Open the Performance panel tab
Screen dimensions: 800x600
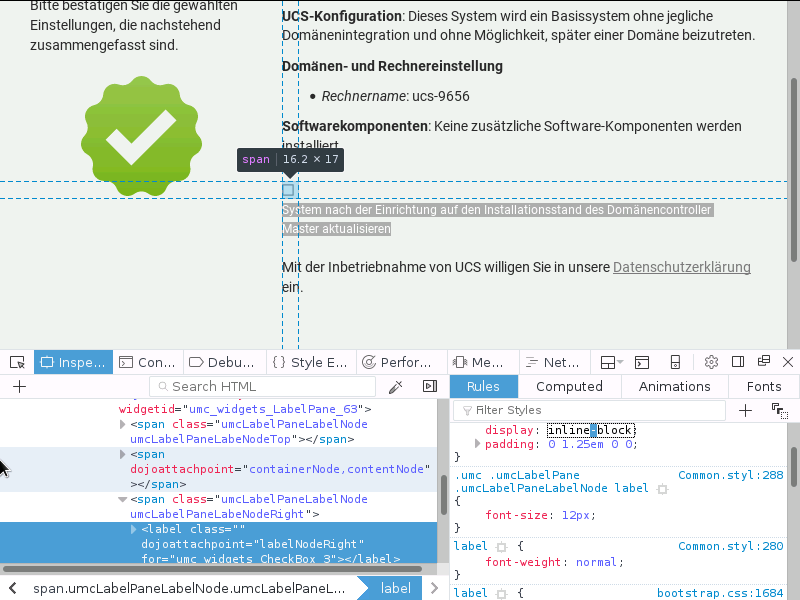(397, 362)
